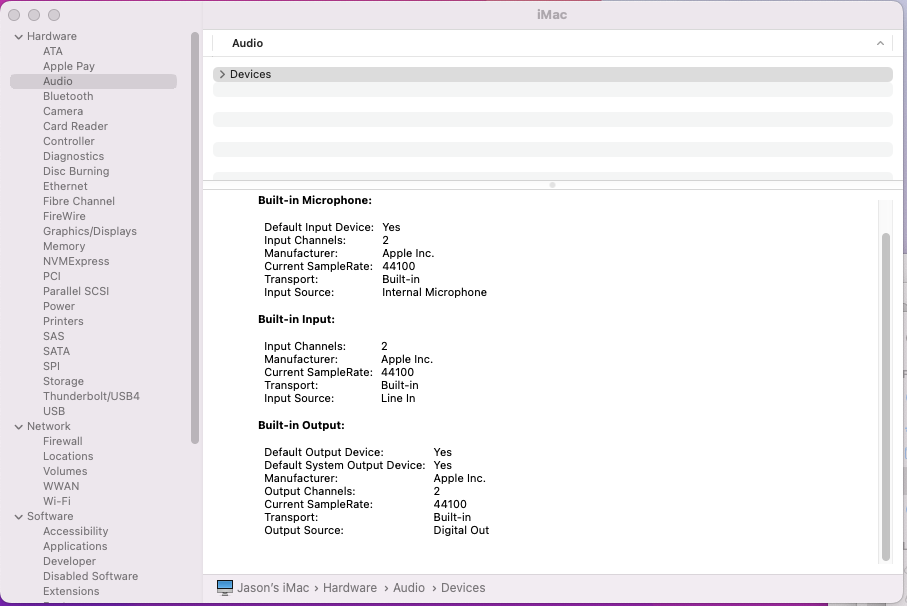
Task: Open the Bluetooth hardware entry
Action: tap(68, 96)
